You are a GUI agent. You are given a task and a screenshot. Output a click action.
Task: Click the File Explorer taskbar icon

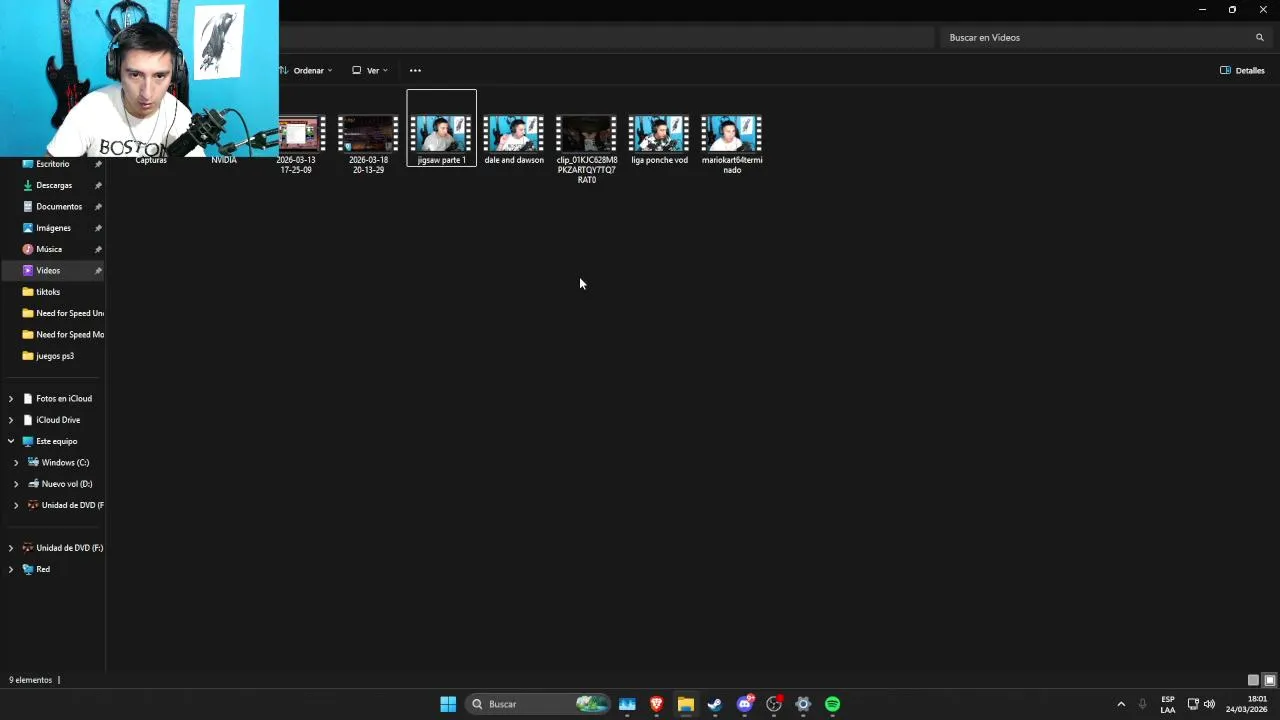(x=685, y=704)
